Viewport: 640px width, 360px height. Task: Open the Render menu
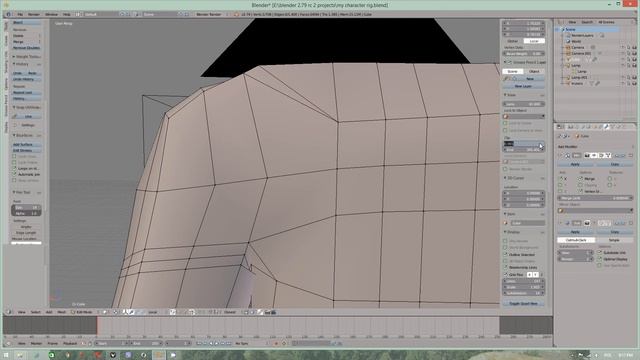[x=33, y=14]
